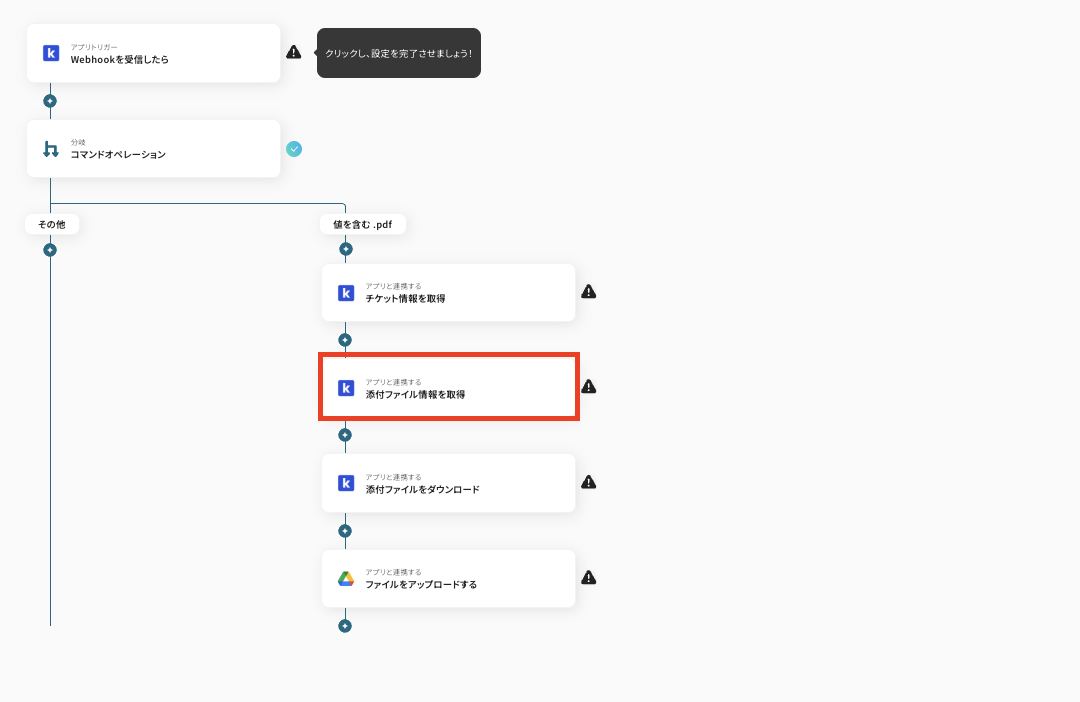This screenshot has height=702, width=1080.
Task: Click the completed checkmark beside コマンドオペレーション
Action: point(294,149)
